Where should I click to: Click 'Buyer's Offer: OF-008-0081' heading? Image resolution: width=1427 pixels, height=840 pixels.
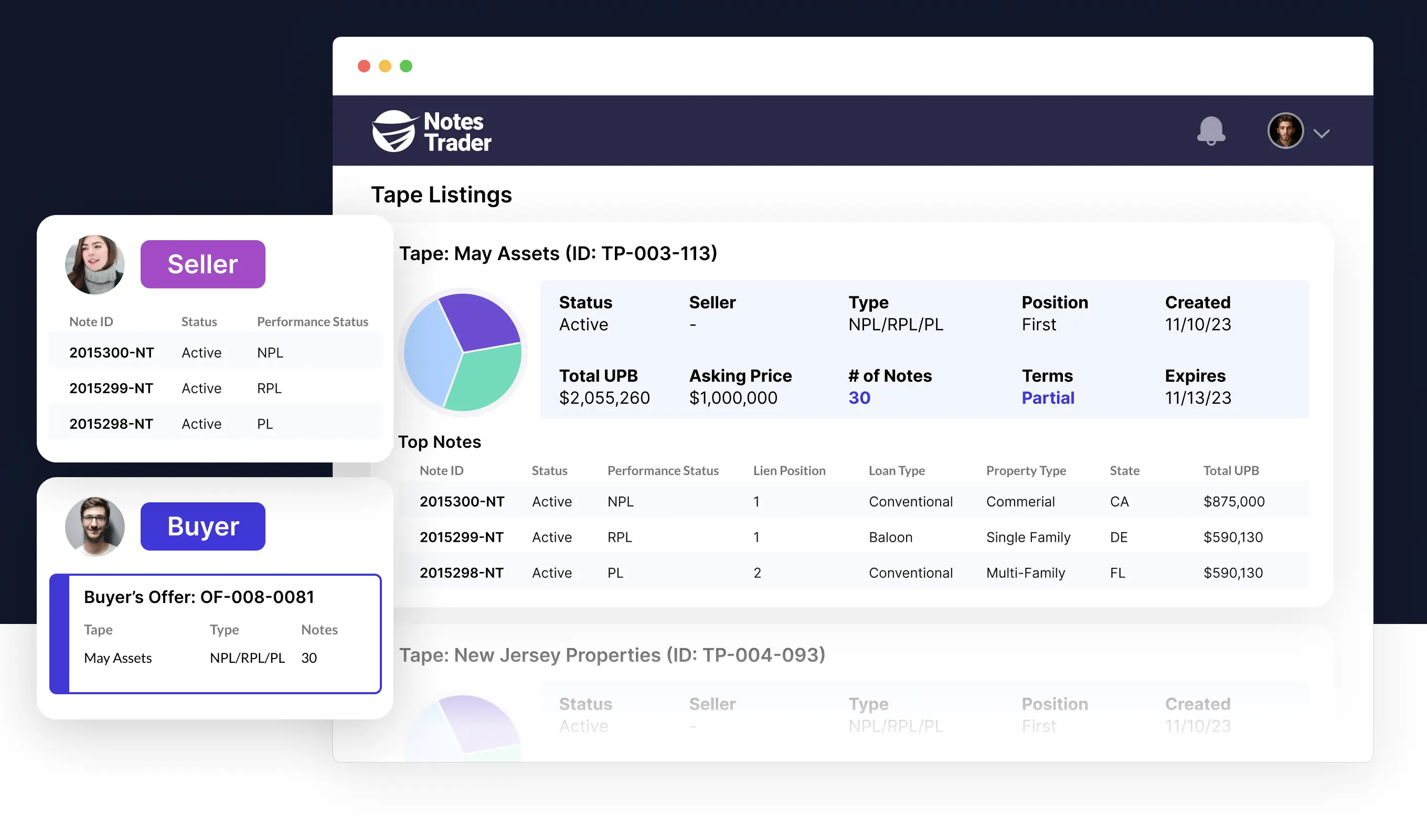[x=199, y=597]
